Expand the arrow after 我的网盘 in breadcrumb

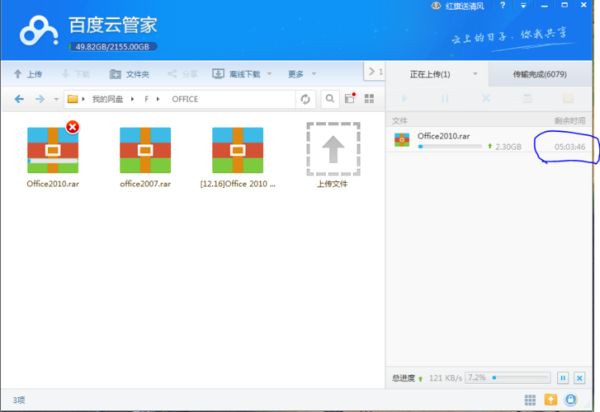pos(132,99)
